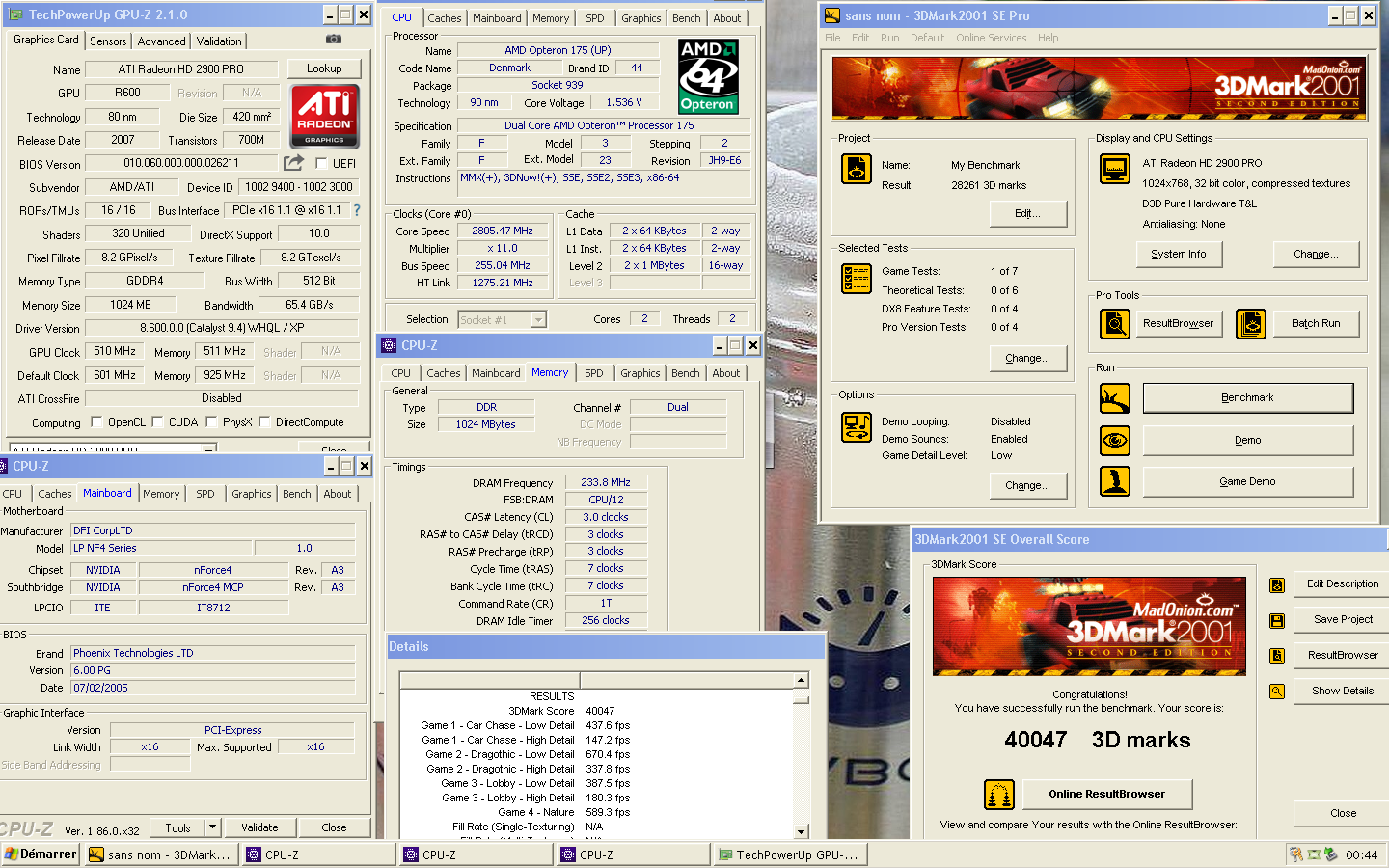Image resolution: width=1389 pixels, height=868 pixels.
Task: Click the ResultBrowser icon in score window
Action: tap(1277, 656)
